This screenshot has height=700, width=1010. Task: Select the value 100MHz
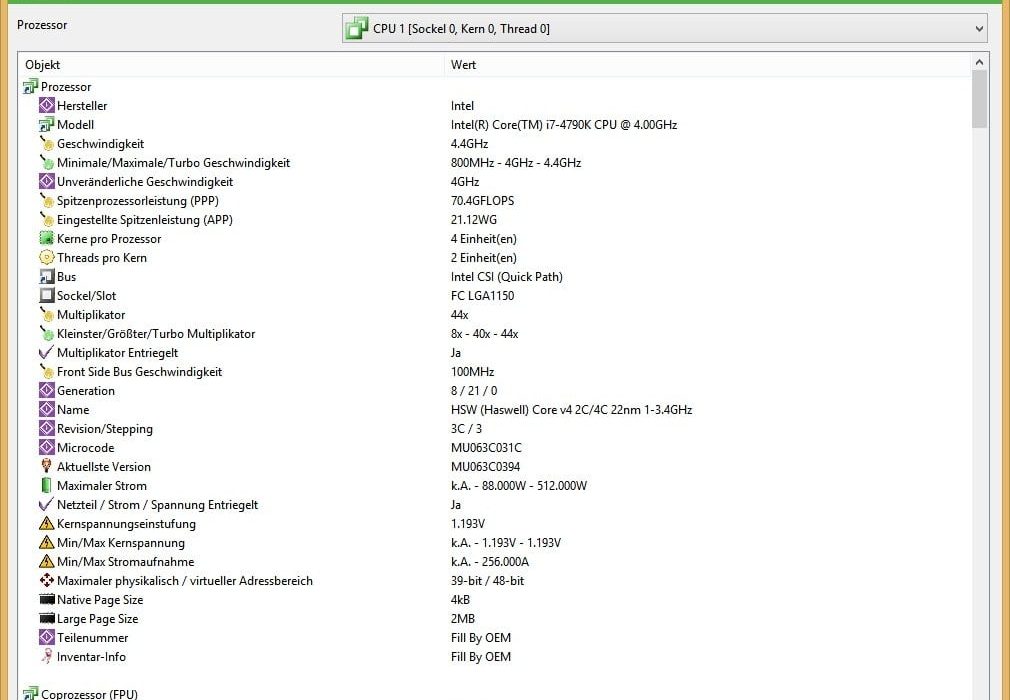coord(472,371)
